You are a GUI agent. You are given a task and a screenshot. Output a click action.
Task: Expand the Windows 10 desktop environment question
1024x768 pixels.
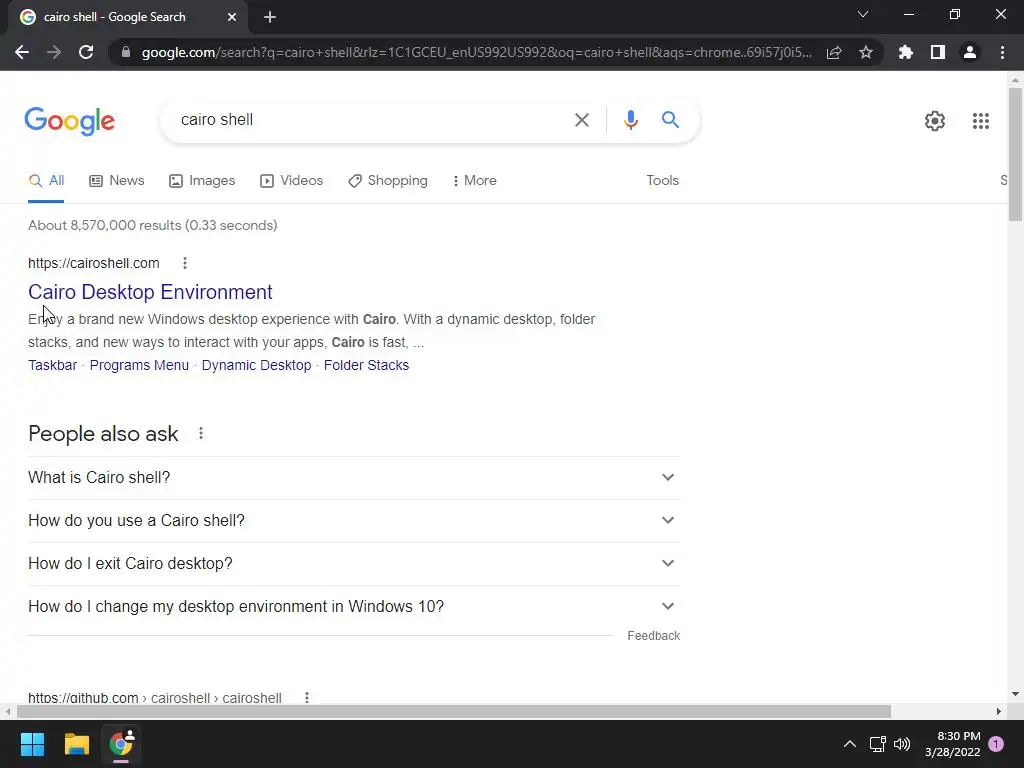(x=353, y=607)
